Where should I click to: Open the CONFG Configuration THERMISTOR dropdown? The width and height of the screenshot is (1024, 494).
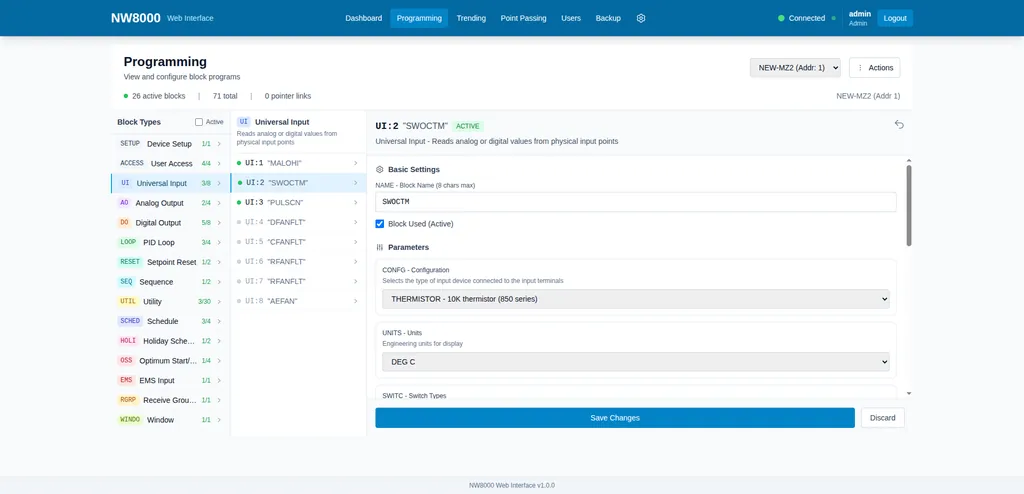pyautogui.click(x=635, y=299)
